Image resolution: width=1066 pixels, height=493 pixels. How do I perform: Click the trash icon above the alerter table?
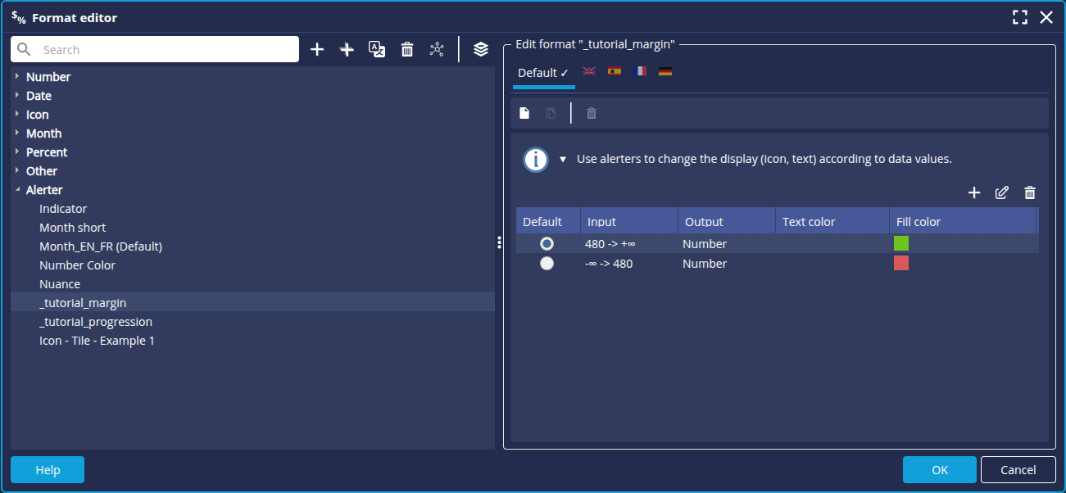coord(1030,193)
